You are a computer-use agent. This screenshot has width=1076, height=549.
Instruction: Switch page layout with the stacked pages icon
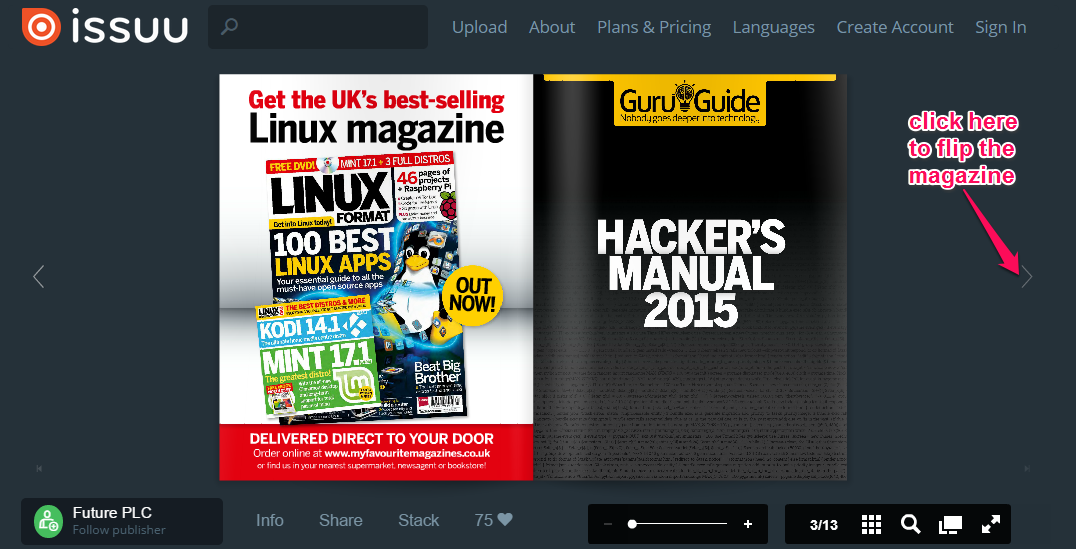950,524
